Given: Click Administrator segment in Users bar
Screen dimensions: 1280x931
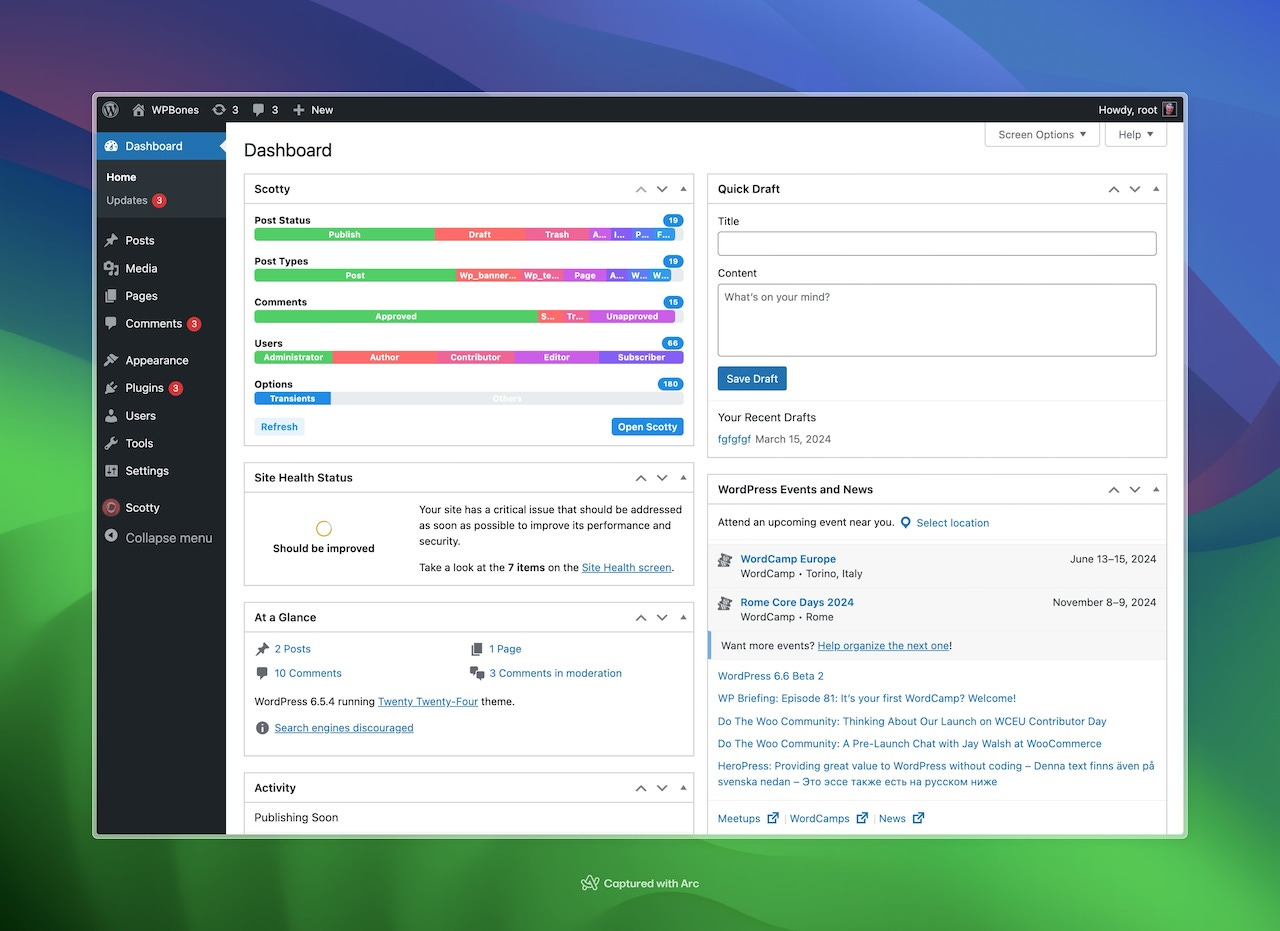Looking at the screenshot, I should click(293, 358).
